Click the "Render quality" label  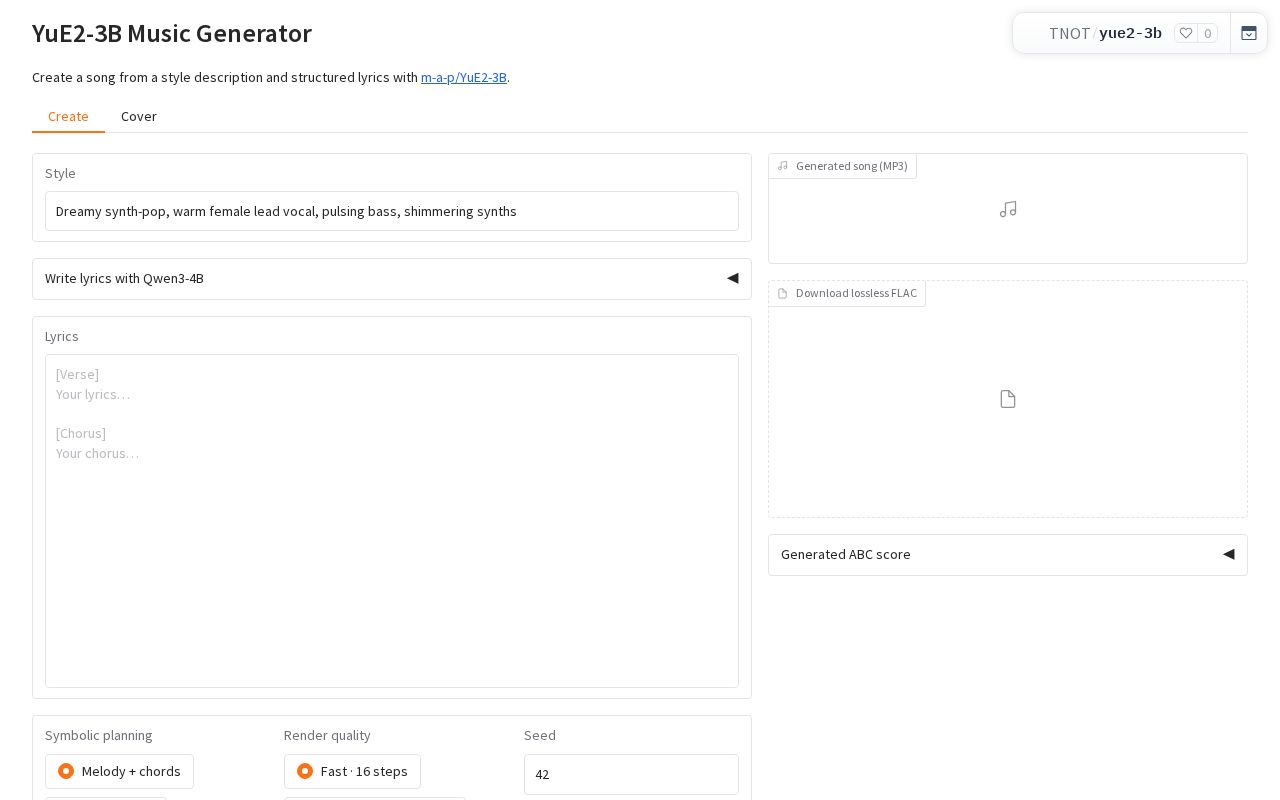point(327,735)
